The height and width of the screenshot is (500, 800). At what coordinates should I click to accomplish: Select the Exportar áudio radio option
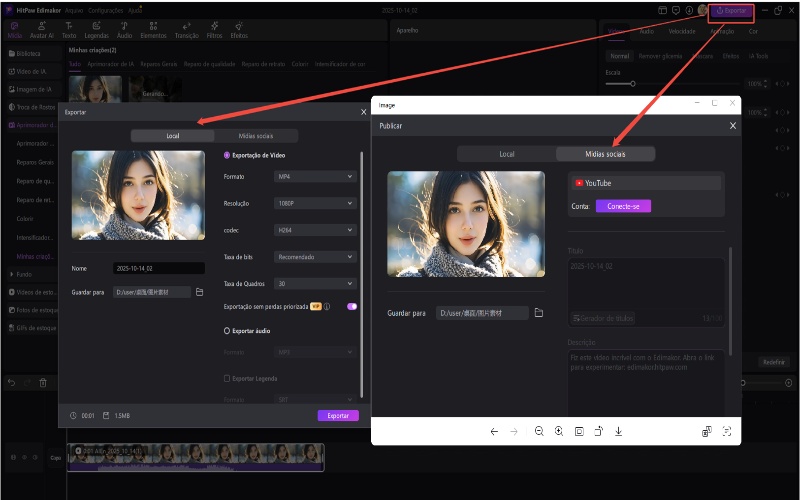(x=227, y=331)
